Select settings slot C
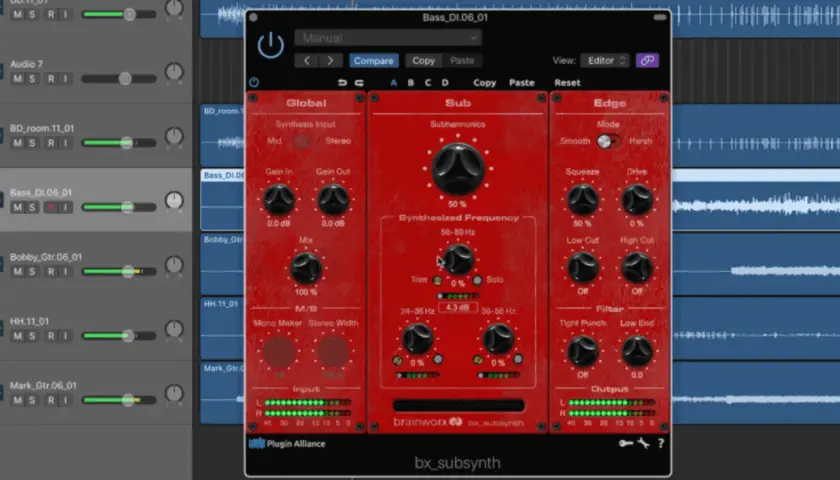 point(428,82)
